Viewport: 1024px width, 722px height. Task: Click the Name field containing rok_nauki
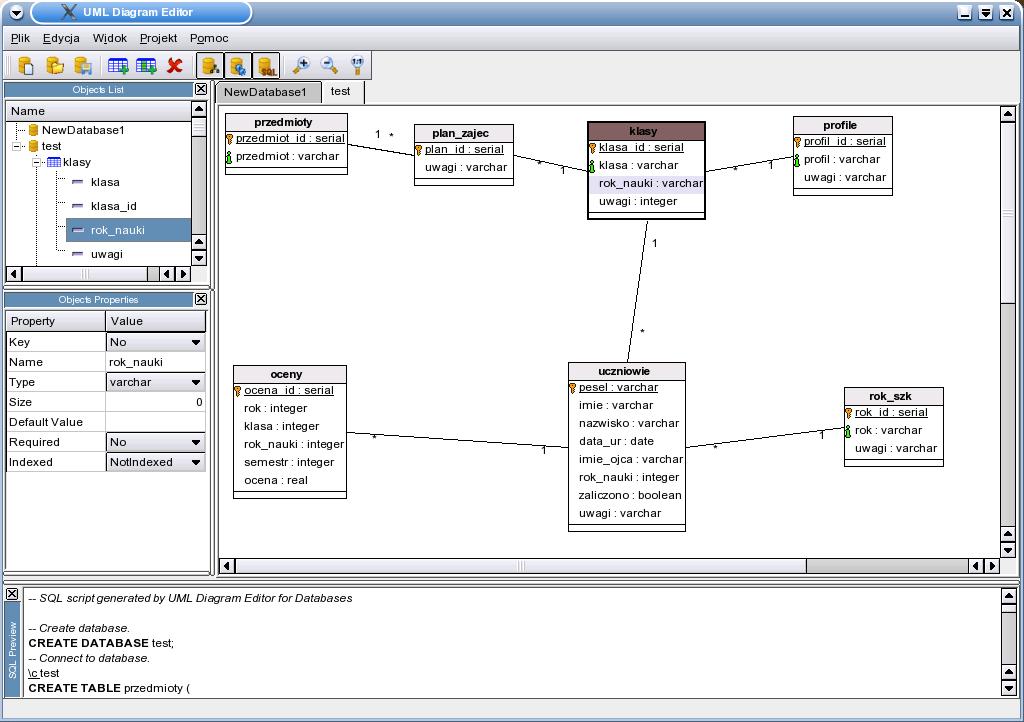click(x=155, y=362)
